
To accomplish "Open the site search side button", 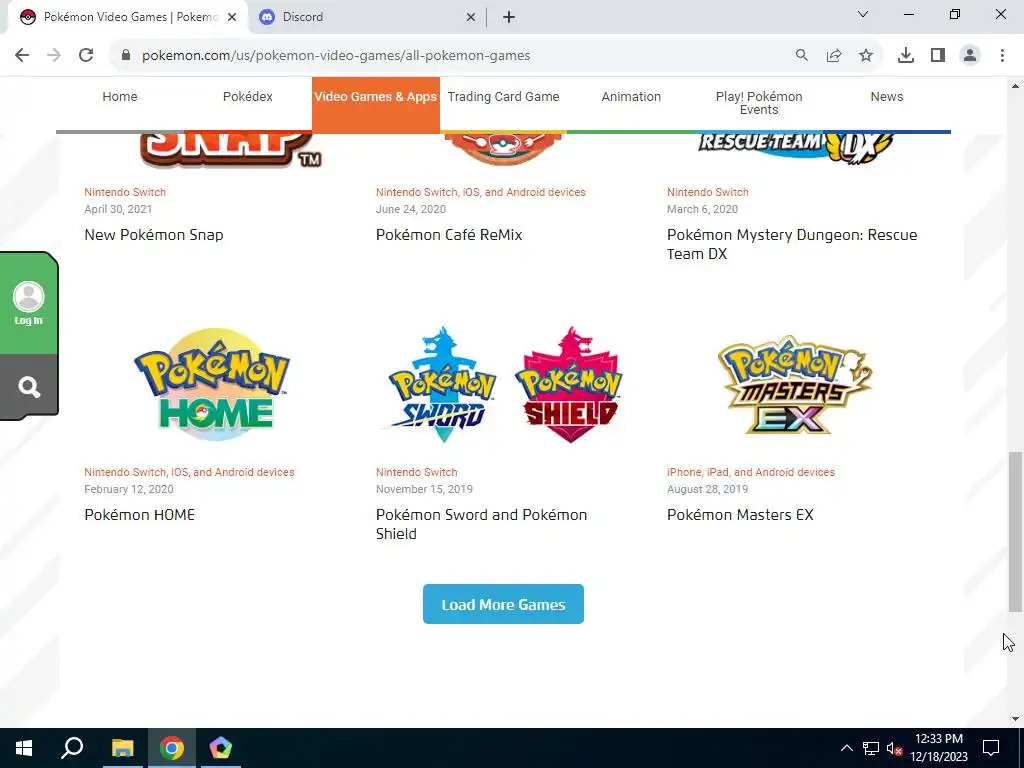I will click(x=29, y=387).
